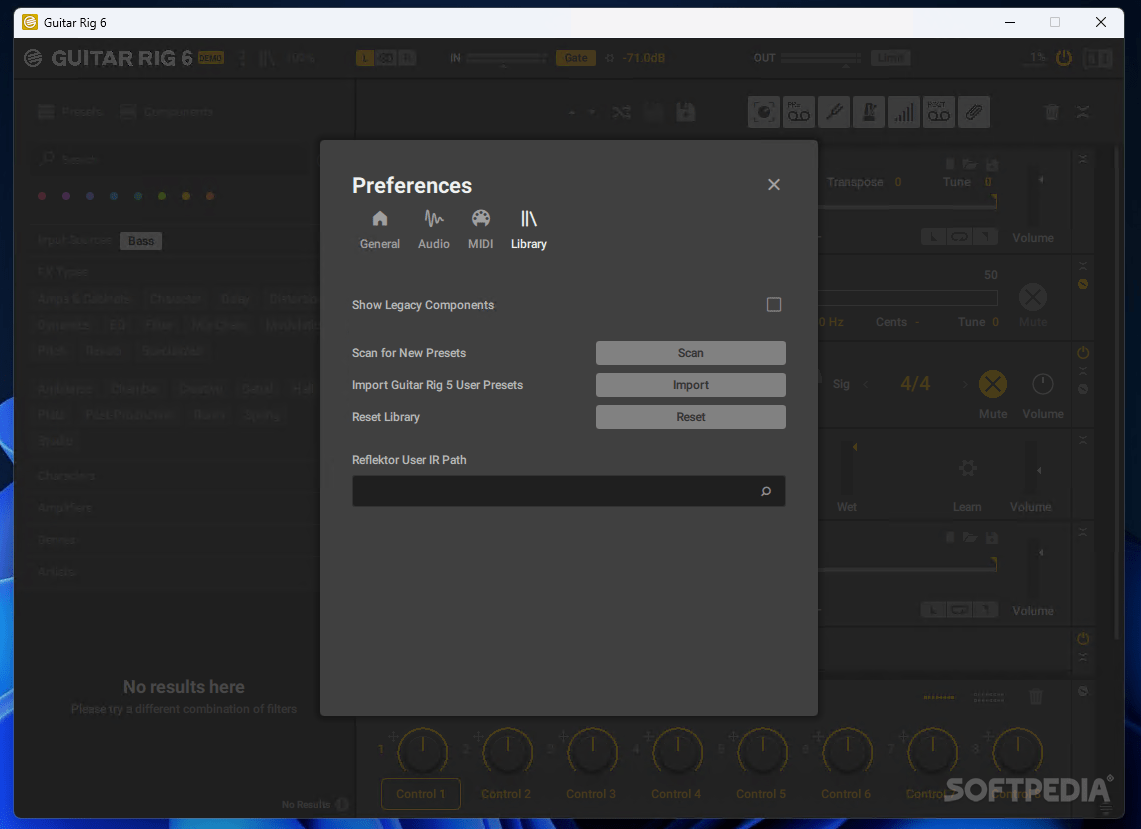Close the Preferences dialog
This screenshot has height=829, width=1141.
point(774,185)
